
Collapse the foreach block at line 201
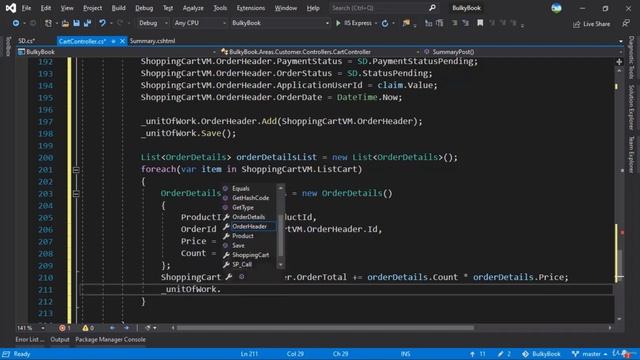pos(76,169)
